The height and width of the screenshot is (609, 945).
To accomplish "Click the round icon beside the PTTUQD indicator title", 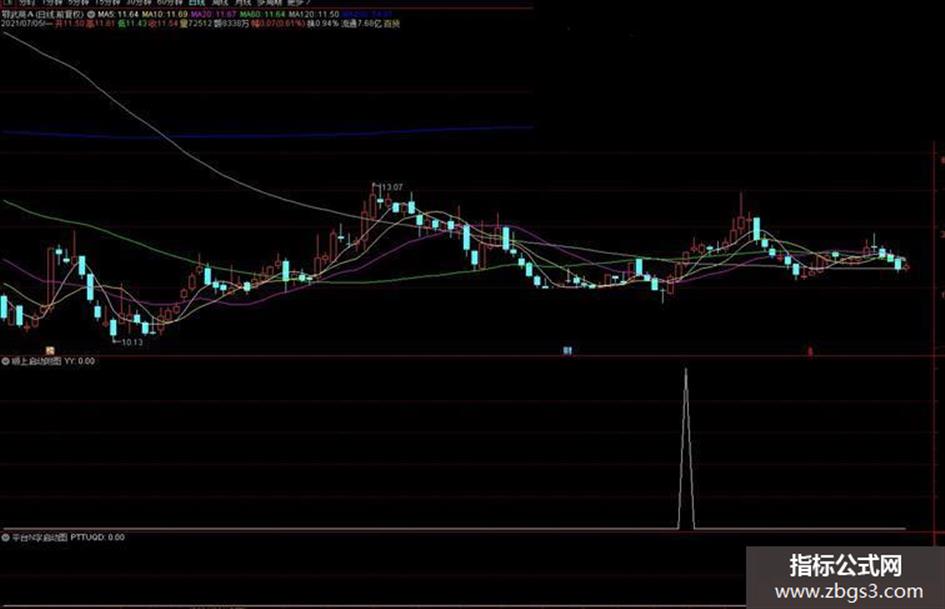I will coord(5,537).
